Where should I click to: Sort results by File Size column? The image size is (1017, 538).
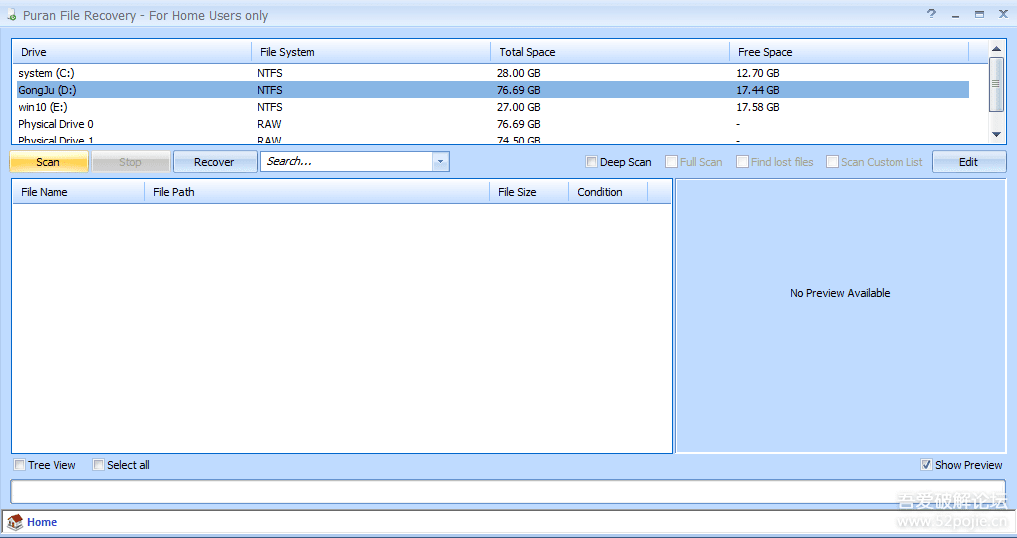point(529,192)
